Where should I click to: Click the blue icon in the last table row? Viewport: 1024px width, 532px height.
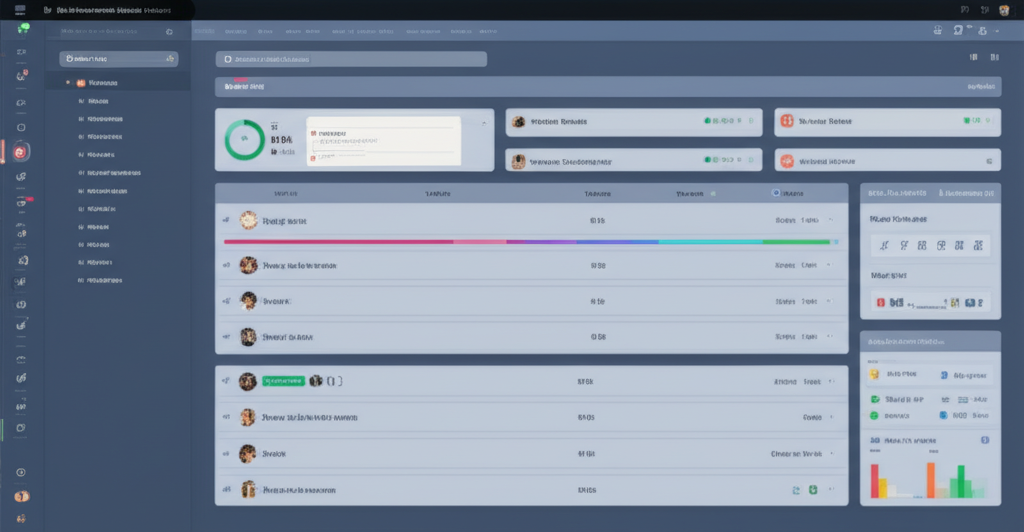click(796, 490)
